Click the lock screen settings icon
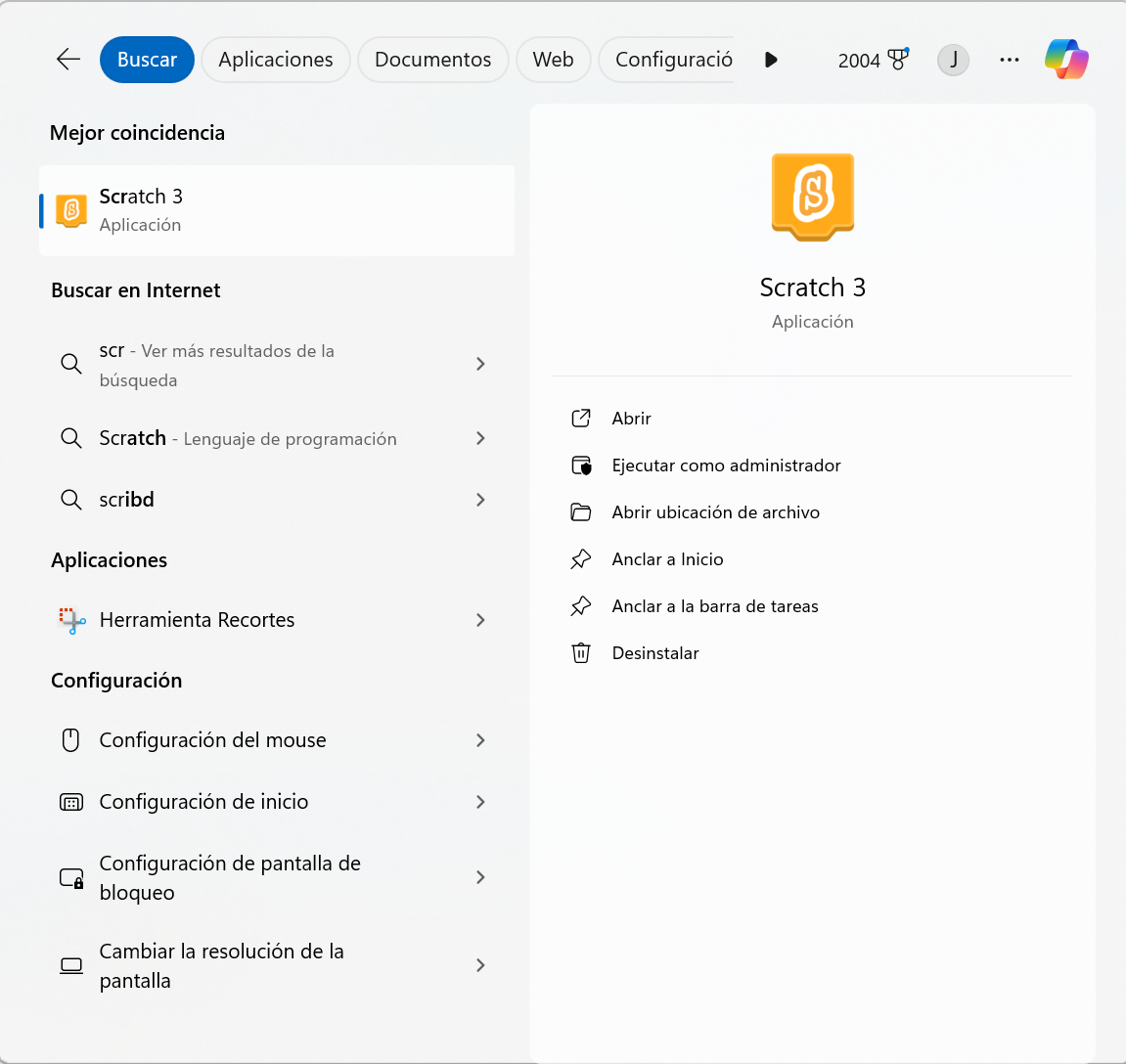 coord(71,878)
